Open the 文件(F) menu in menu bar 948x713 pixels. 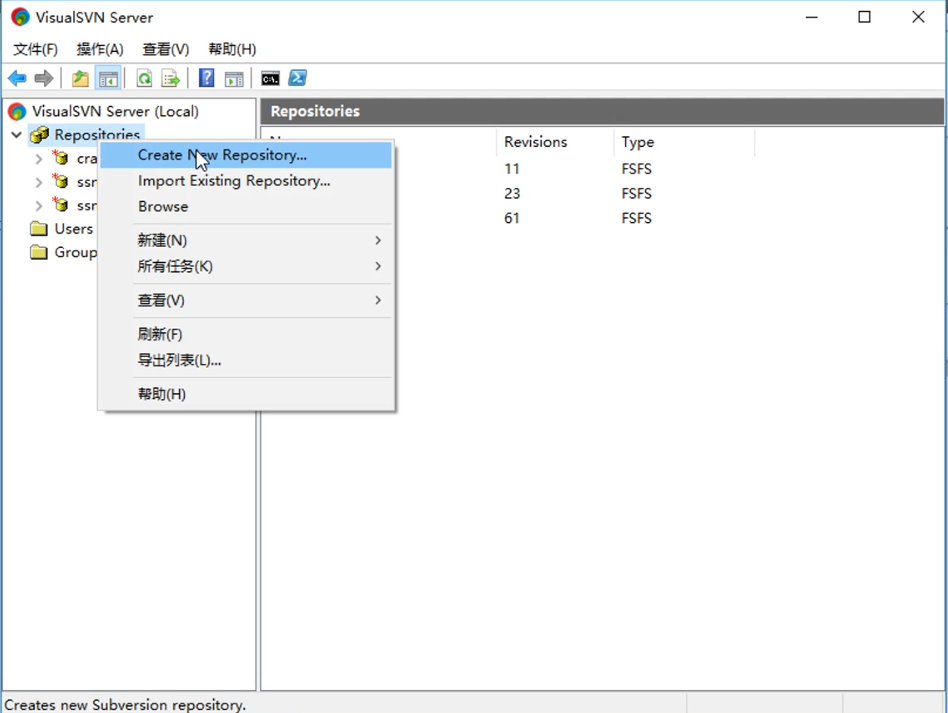[x=36, y=49]
